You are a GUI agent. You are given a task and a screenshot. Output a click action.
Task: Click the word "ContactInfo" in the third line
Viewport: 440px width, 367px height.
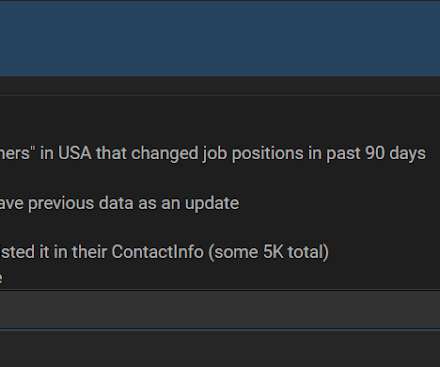157,252
